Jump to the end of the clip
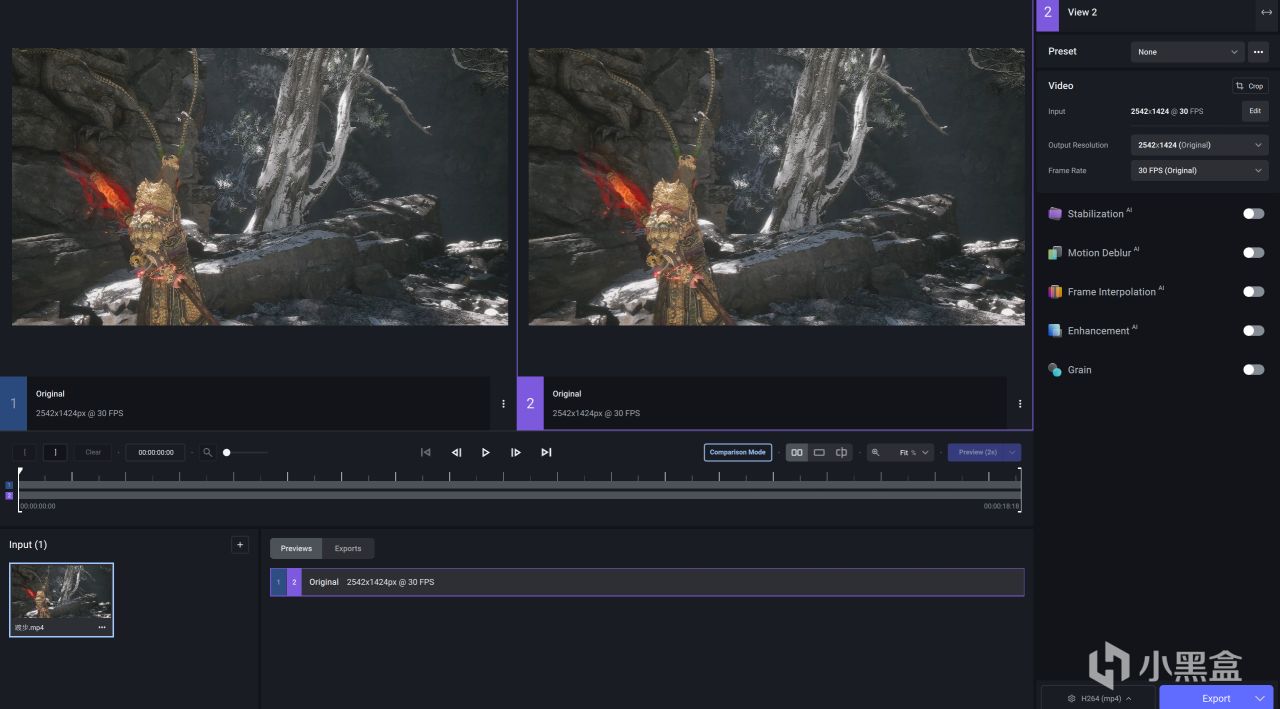 pyautogui.click(x=546, y=452)
